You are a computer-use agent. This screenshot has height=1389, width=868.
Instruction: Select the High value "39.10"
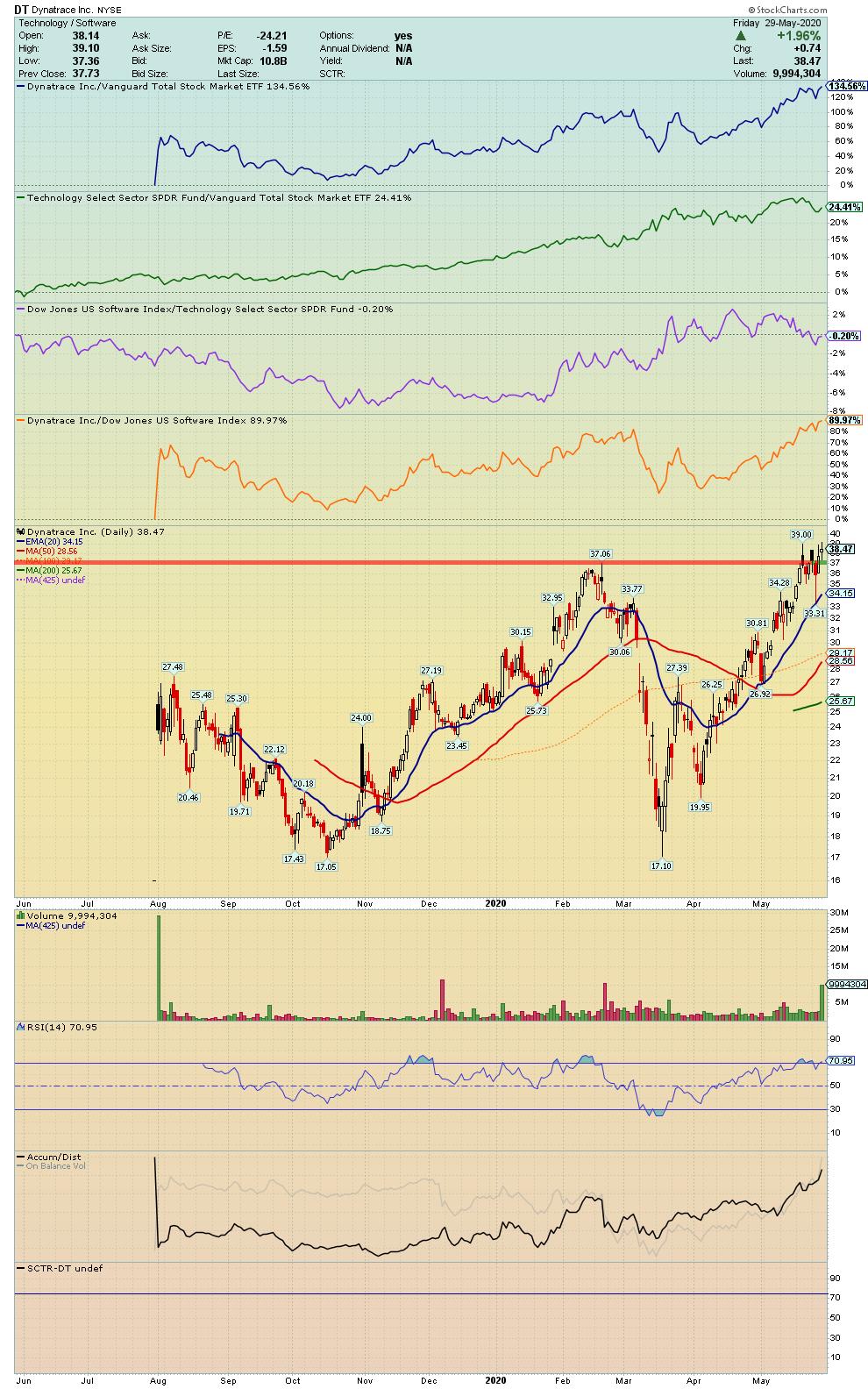coord(85,48)
